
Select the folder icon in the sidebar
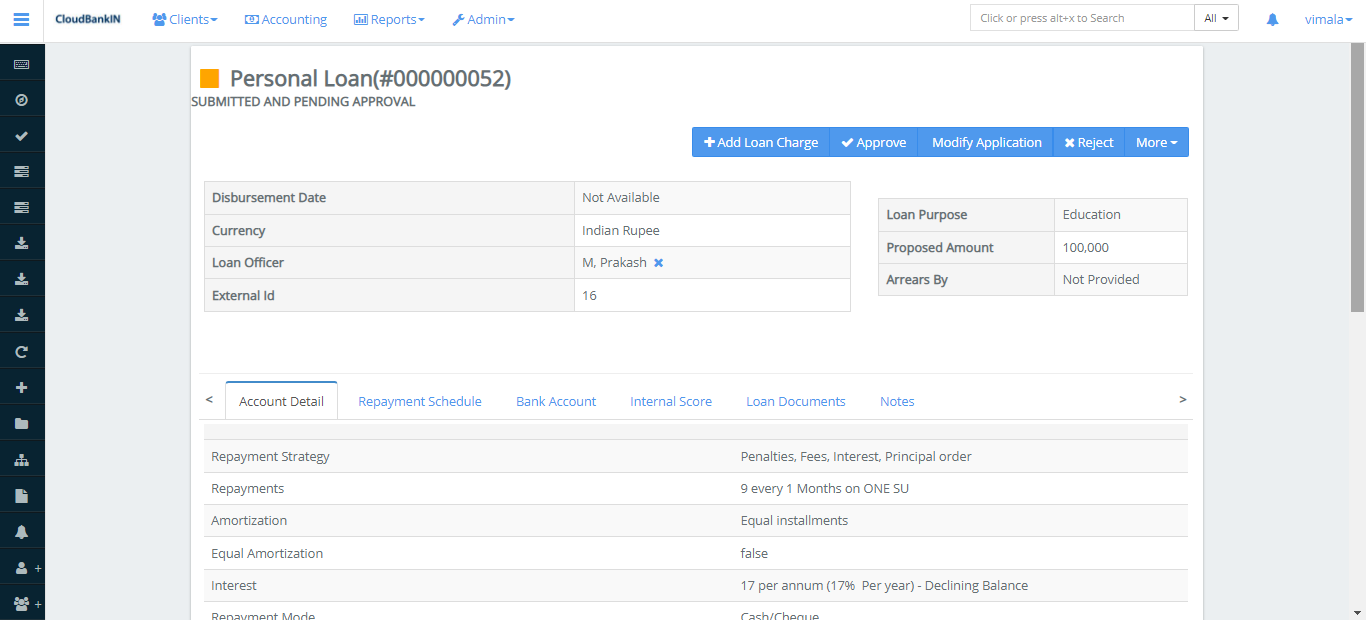point(21,423)
